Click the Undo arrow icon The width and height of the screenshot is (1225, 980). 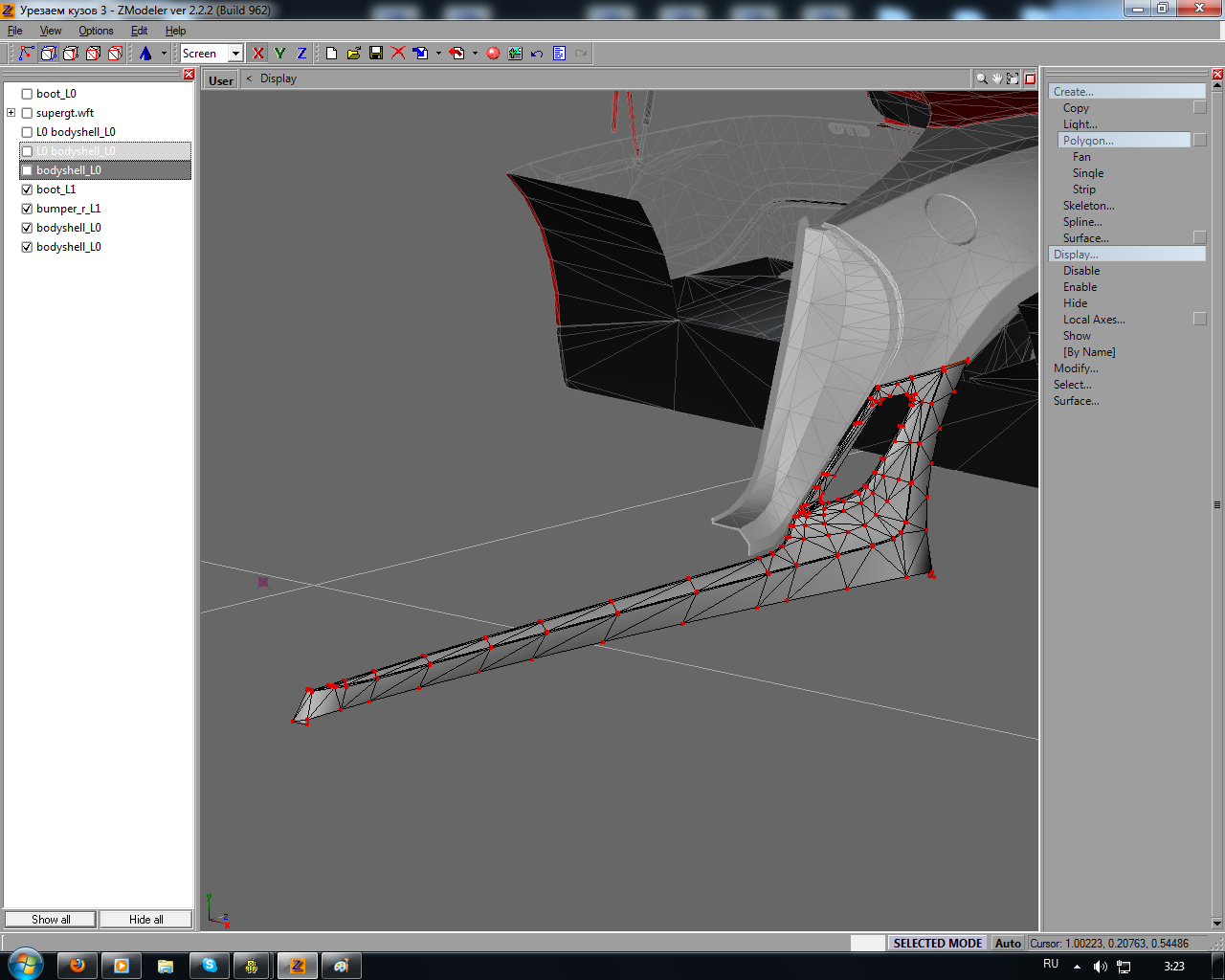pos(537,54)
